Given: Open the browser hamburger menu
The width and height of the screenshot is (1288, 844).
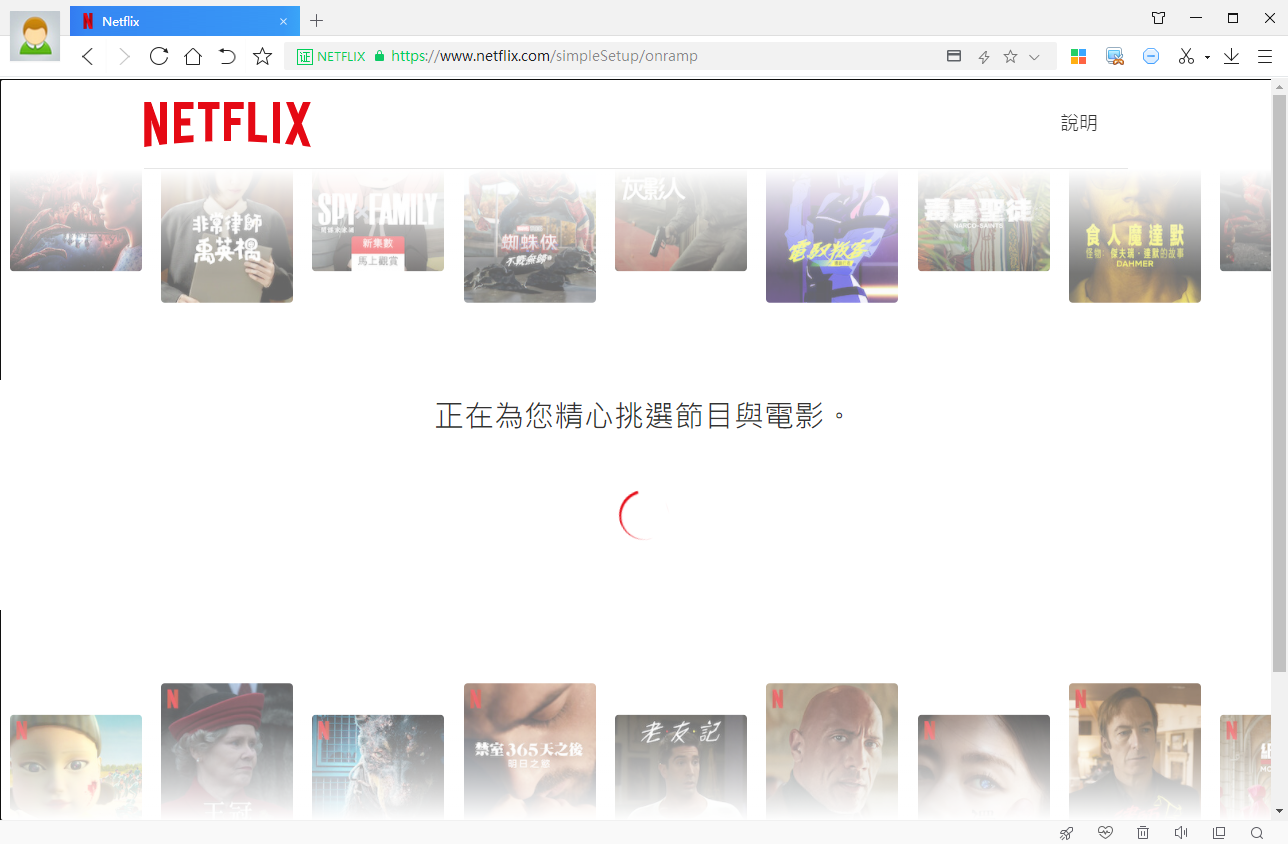Looking at the screenshot, I should coord(1265,57).
